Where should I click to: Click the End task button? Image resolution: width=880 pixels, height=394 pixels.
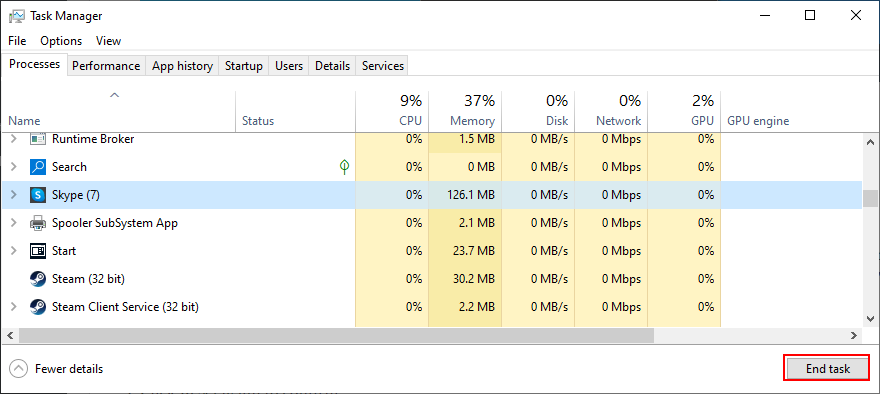click(828, 369)
